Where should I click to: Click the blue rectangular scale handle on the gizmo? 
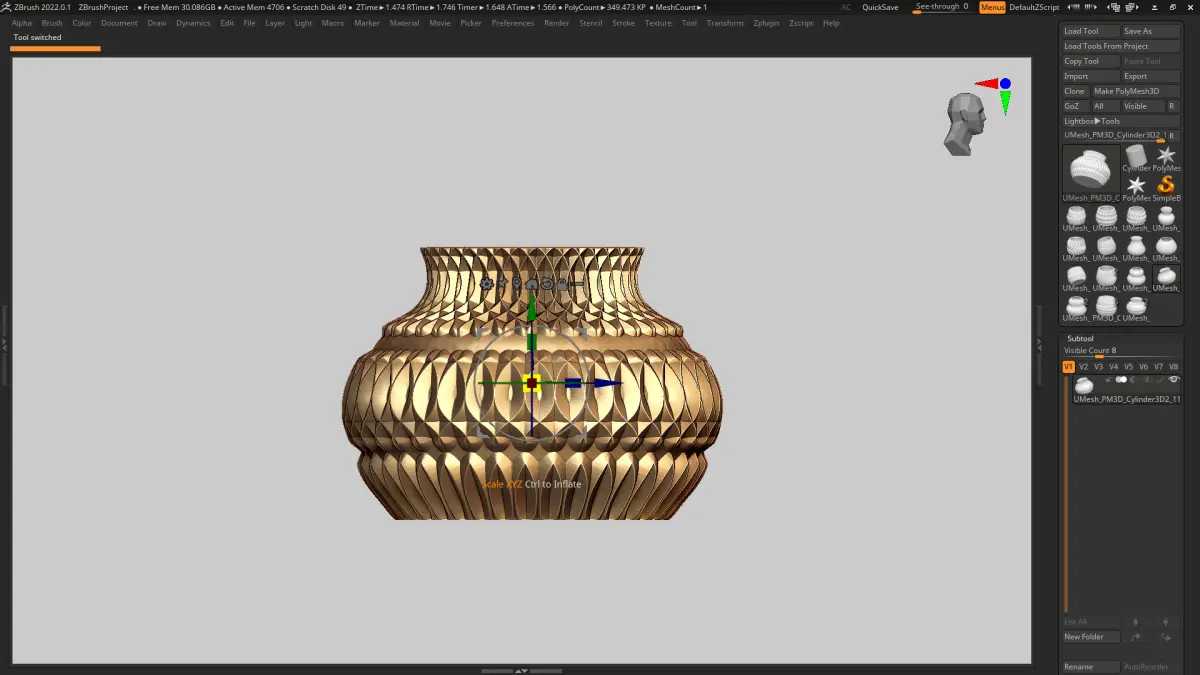573,383
